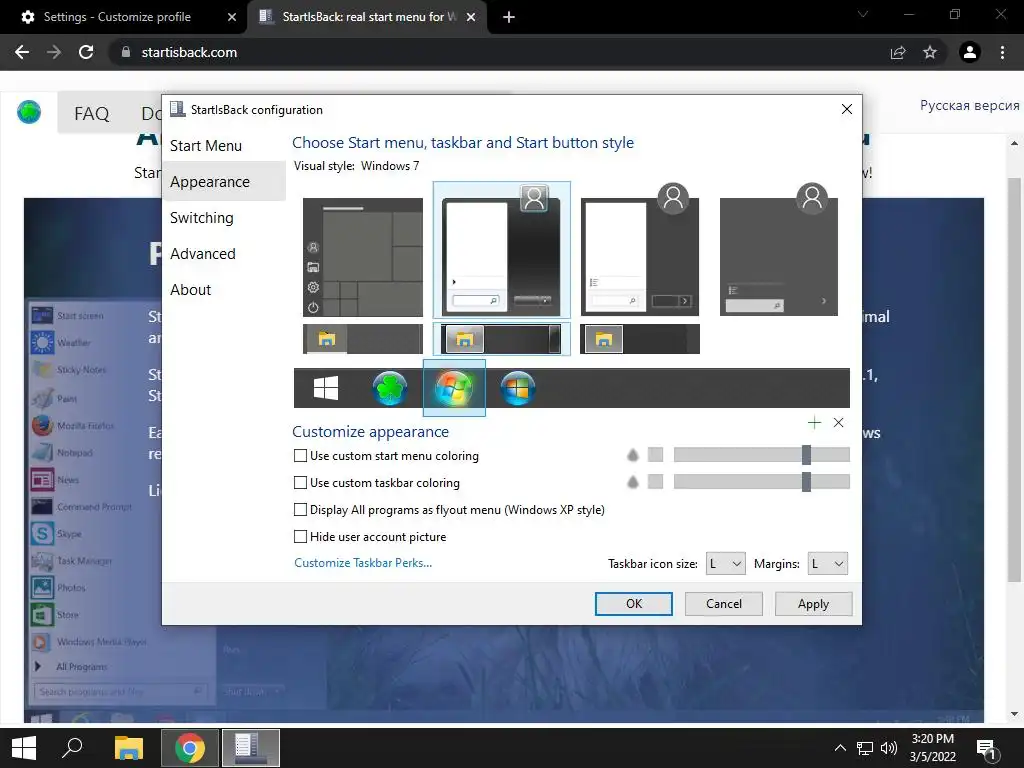Viewport: 1024px width, 768px height.
Task: Choose the minimal dark start menu style
Action: click(778, 250)
